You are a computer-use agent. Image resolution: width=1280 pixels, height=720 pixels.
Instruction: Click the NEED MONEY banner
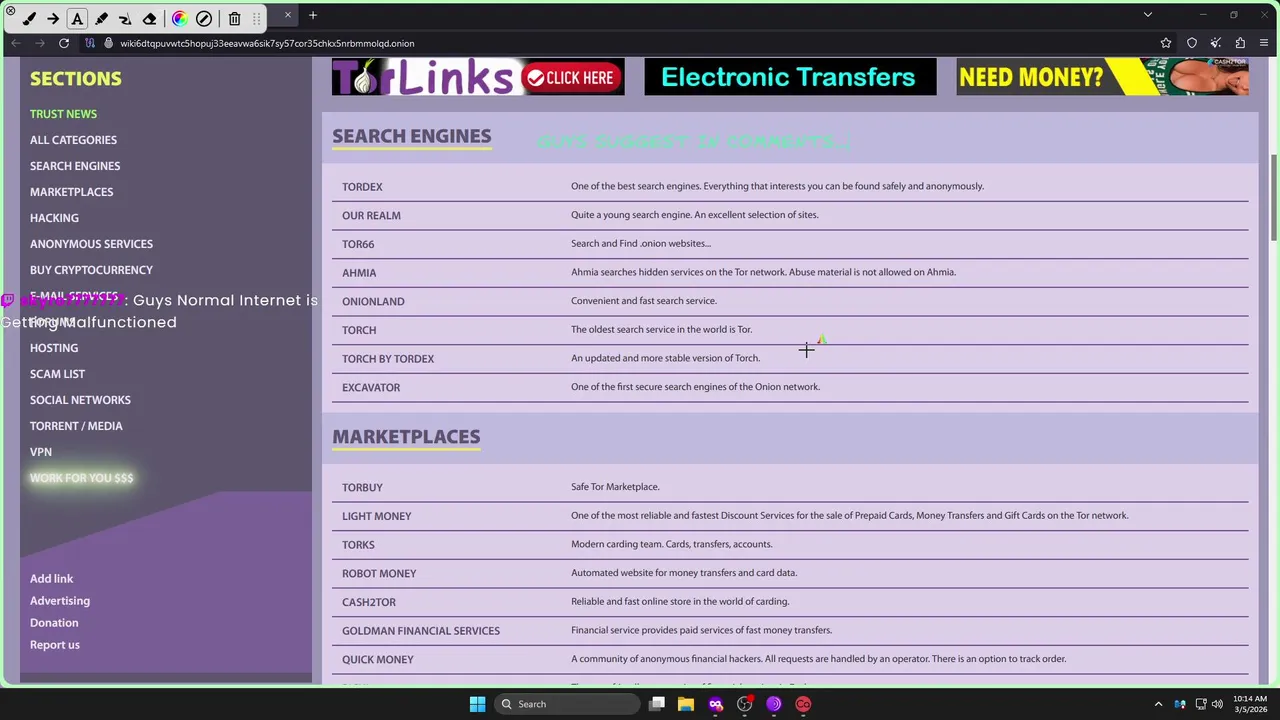(1102, 77)
